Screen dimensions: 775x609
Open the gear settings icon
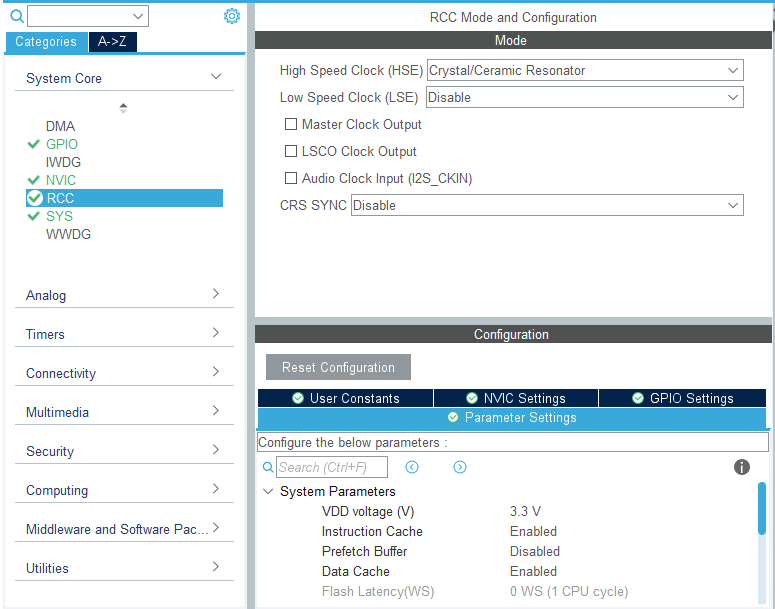pyautogui.click(x=232, y=16)
